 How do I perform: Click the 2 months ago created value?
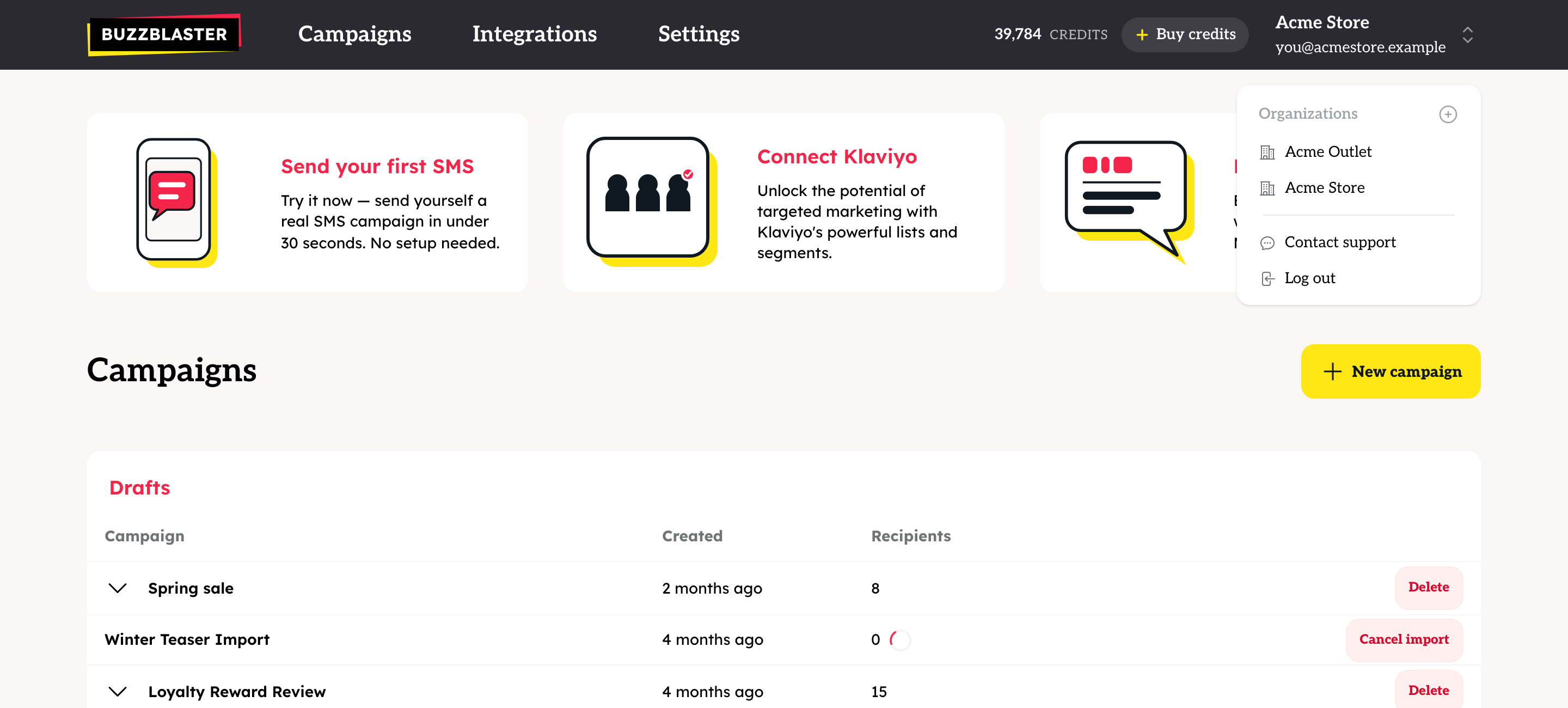712,588
